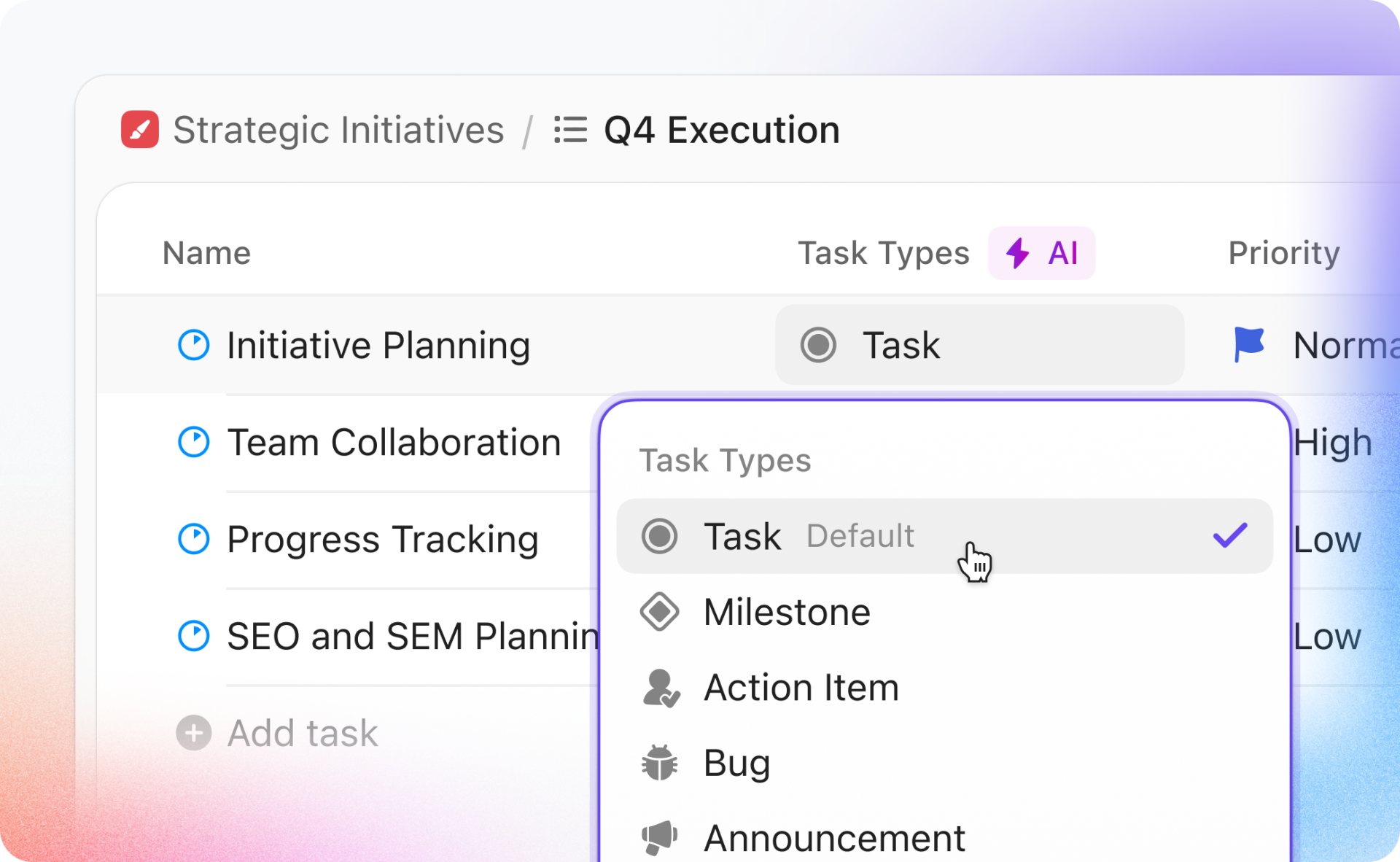Toggle status circle for Progress Tracking
The width and height of the screenshot is (1400, 862).
(x=194, y=539)
